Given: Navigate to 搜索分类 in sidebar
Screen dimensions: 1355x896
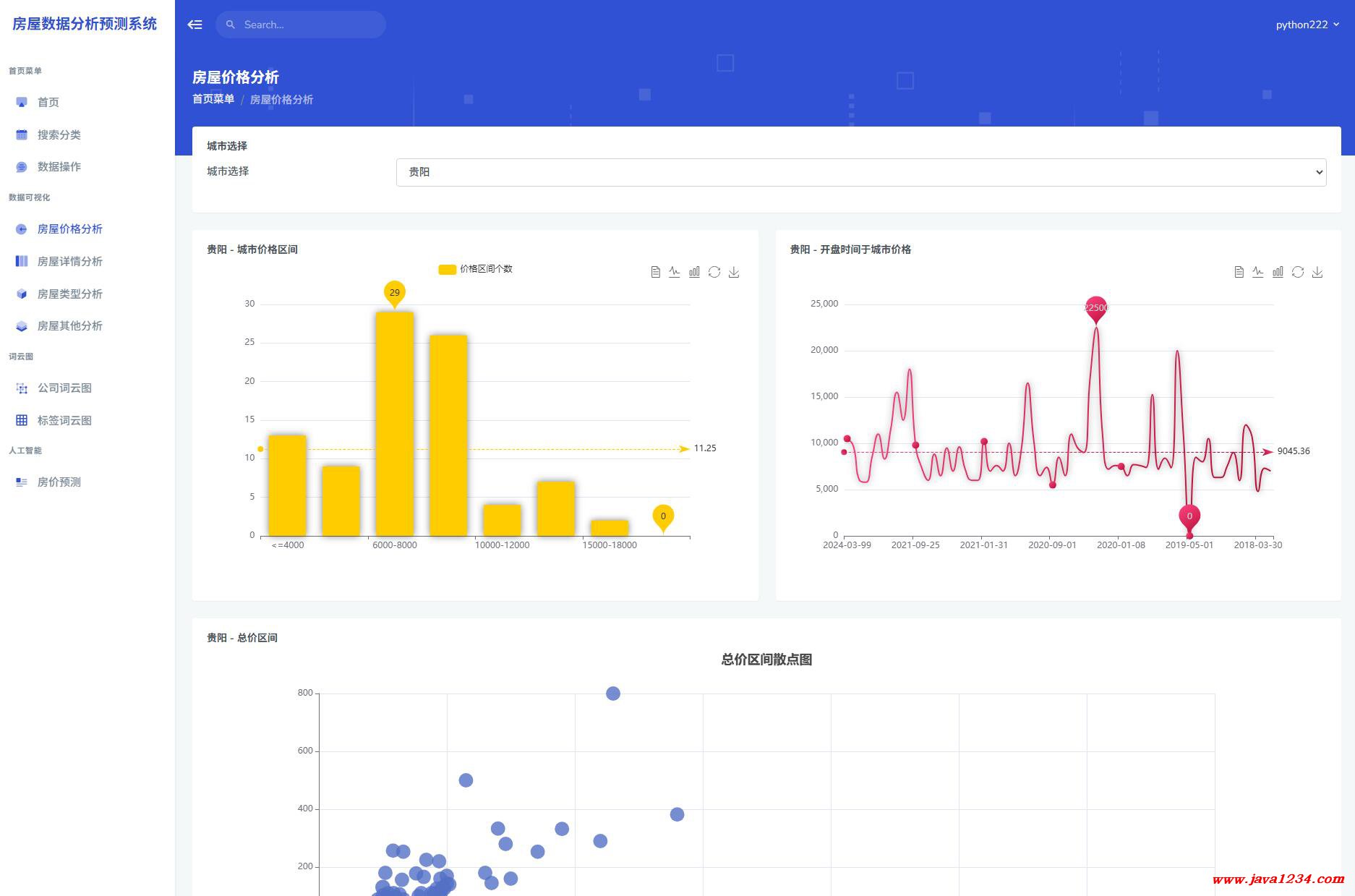Looking at the screenshot, I should tap(59, 135).
